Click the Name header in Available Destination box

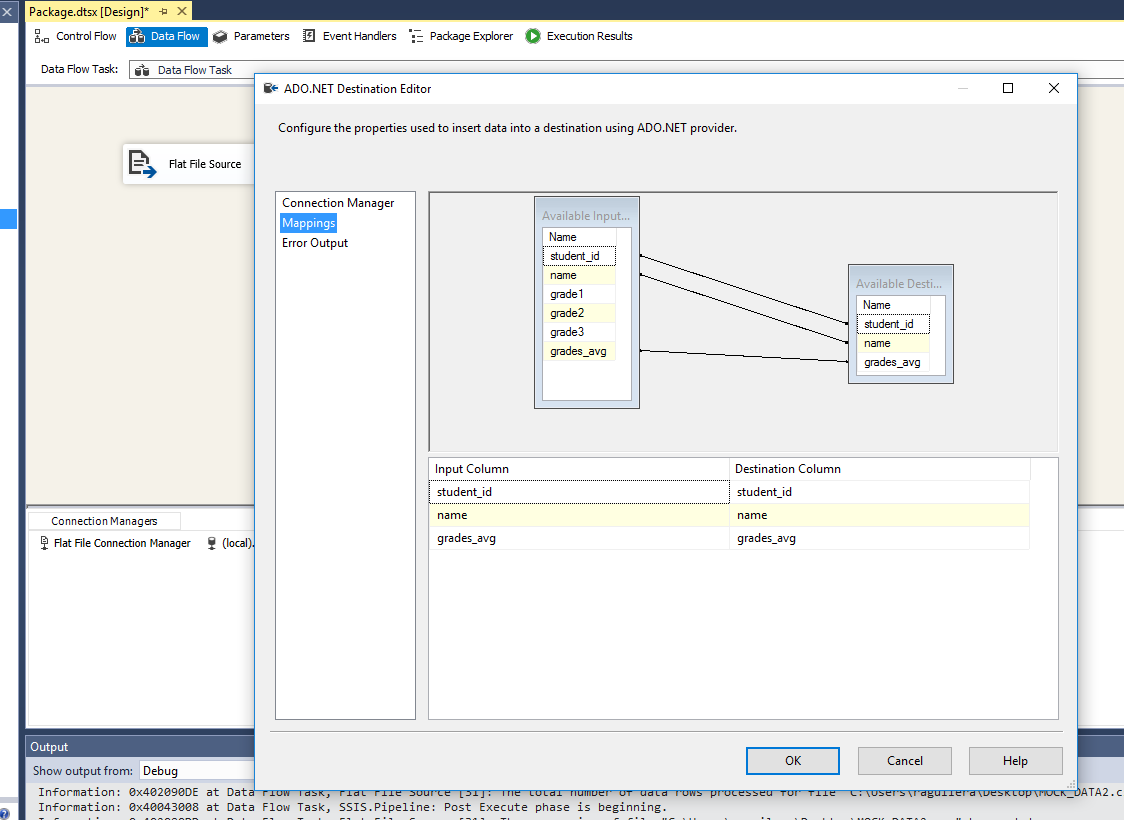click(x=893, y=305)
